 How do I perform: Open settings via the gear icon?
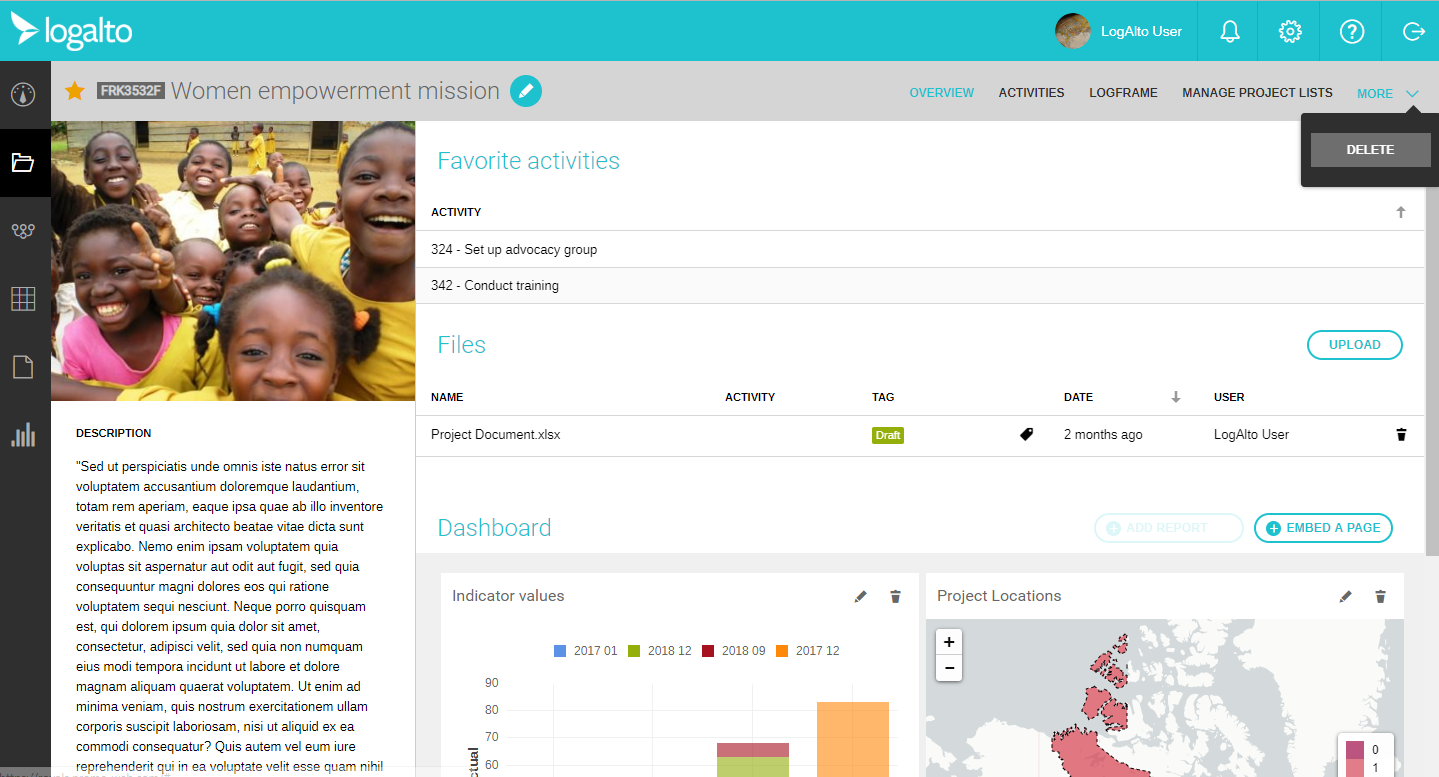tap(1289, 31)
